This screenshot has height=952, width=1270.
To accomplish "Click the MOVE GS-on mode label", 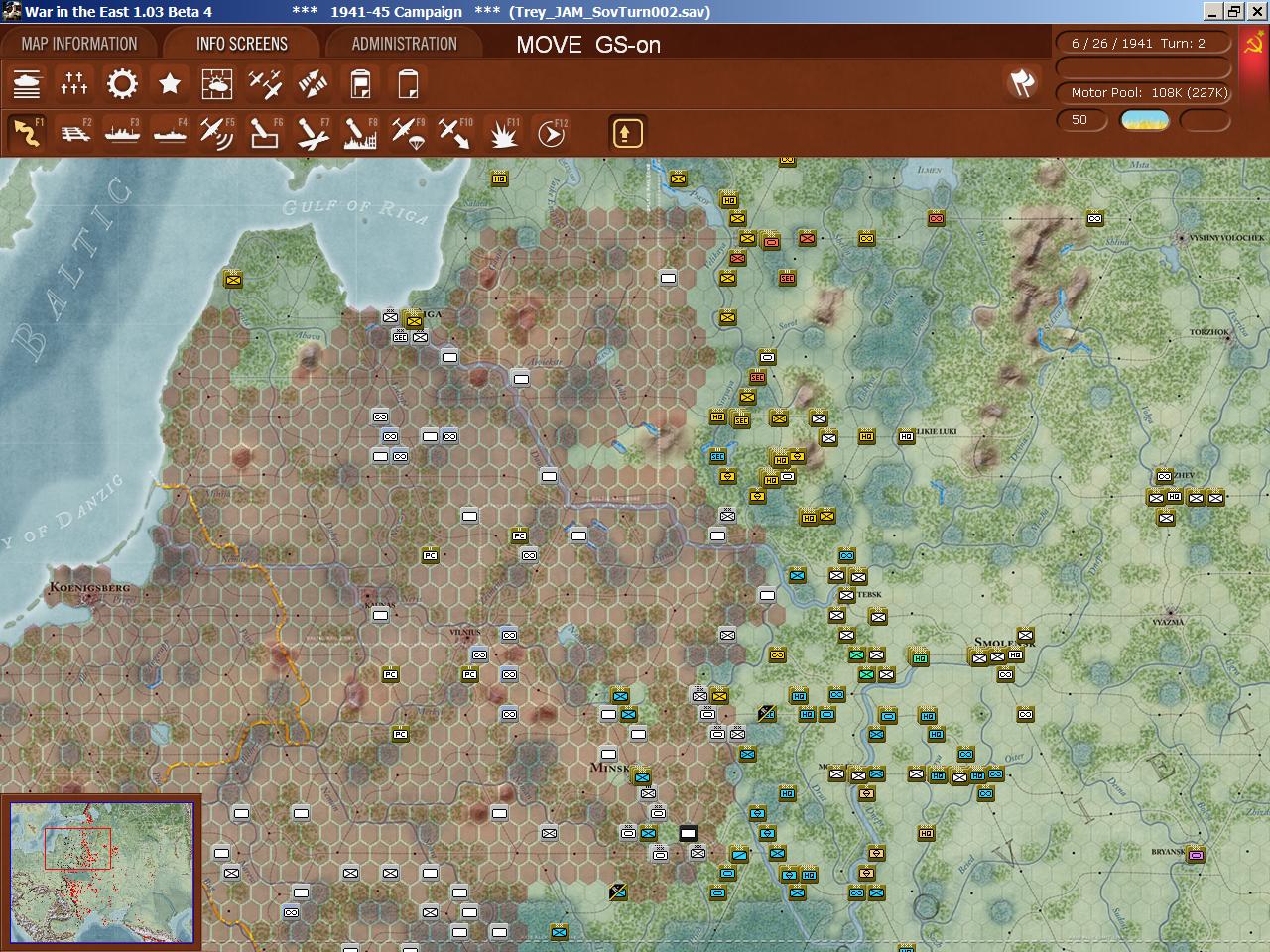I will tap(588, 45).
